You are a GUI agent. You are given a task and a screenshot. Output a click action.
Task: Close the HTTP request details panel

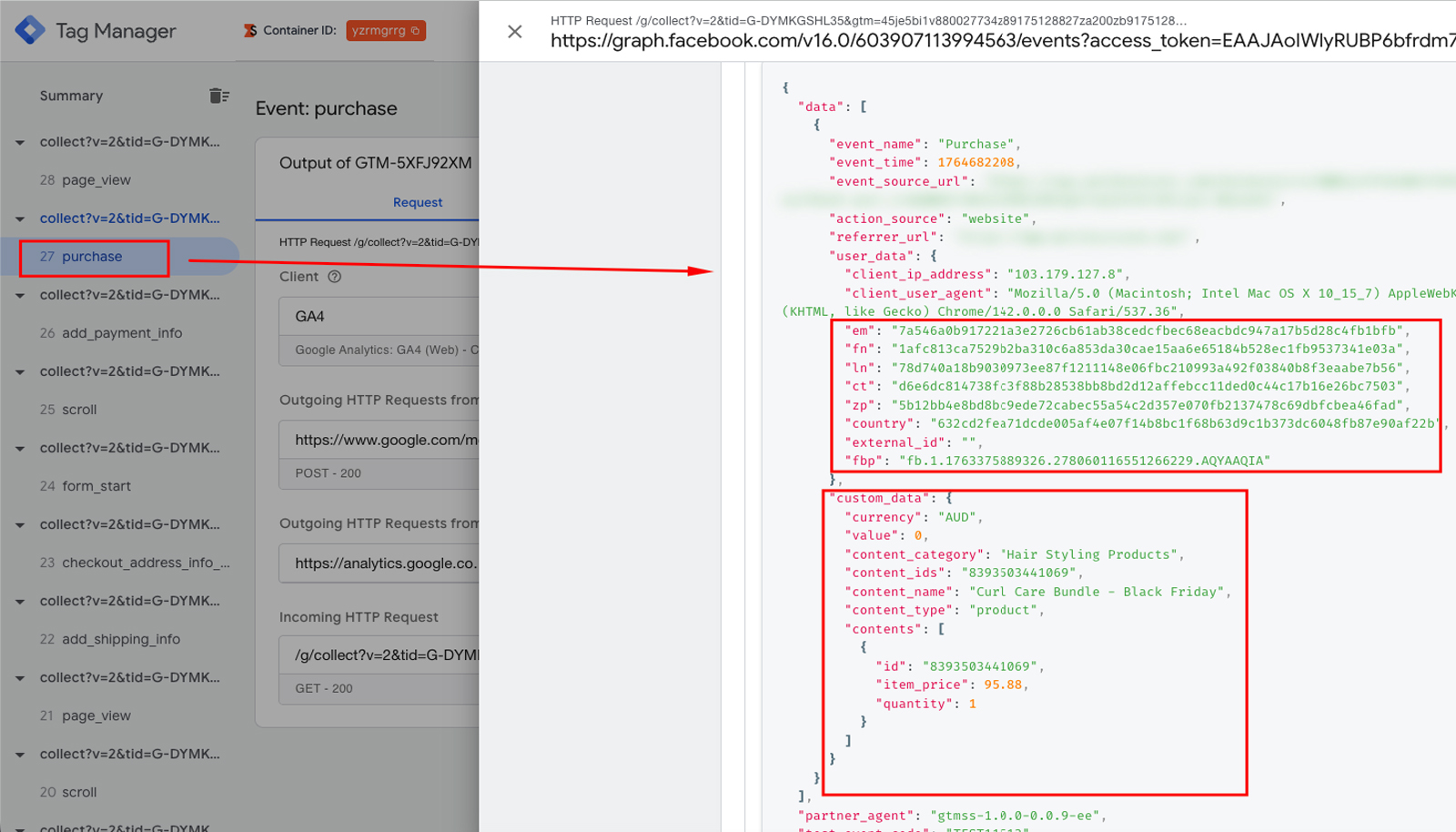515,32
